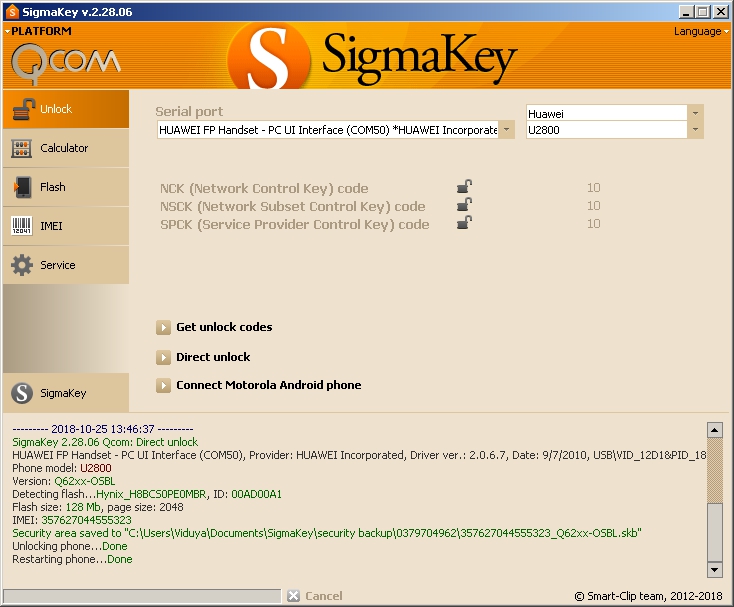This screenshot has width=734, height=607.
Task: Click the log scrollbar down arrow
Action: point(714,570)
